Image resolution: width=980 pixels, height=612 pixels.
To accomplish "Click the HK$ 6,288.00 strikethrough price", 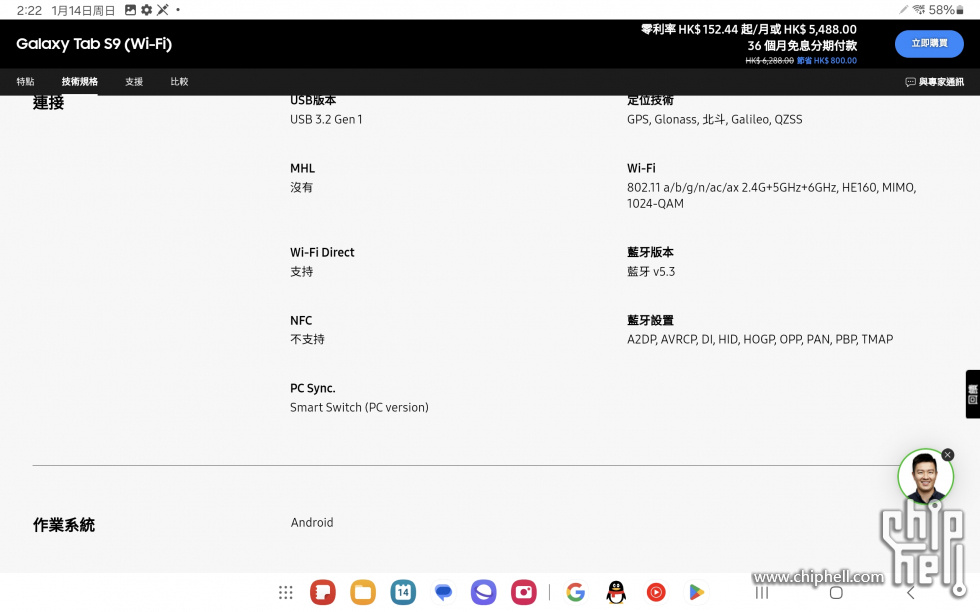I will [x=769, y=61].
